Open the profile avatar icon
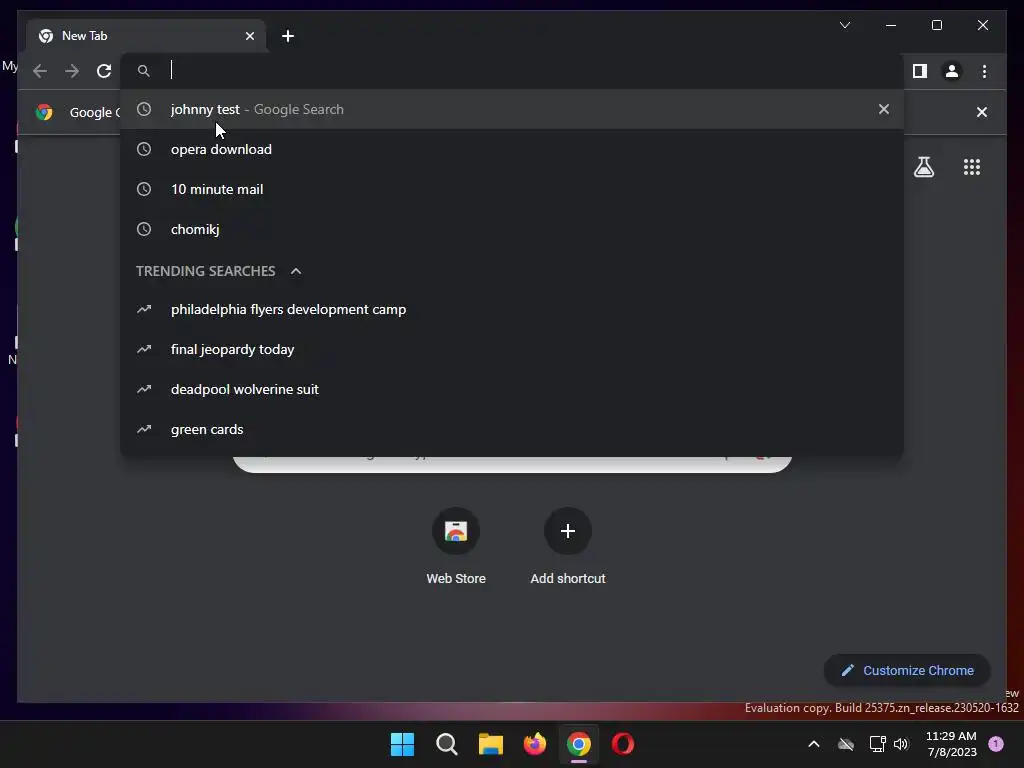The image size is (1024, 768). pos(952,71)
